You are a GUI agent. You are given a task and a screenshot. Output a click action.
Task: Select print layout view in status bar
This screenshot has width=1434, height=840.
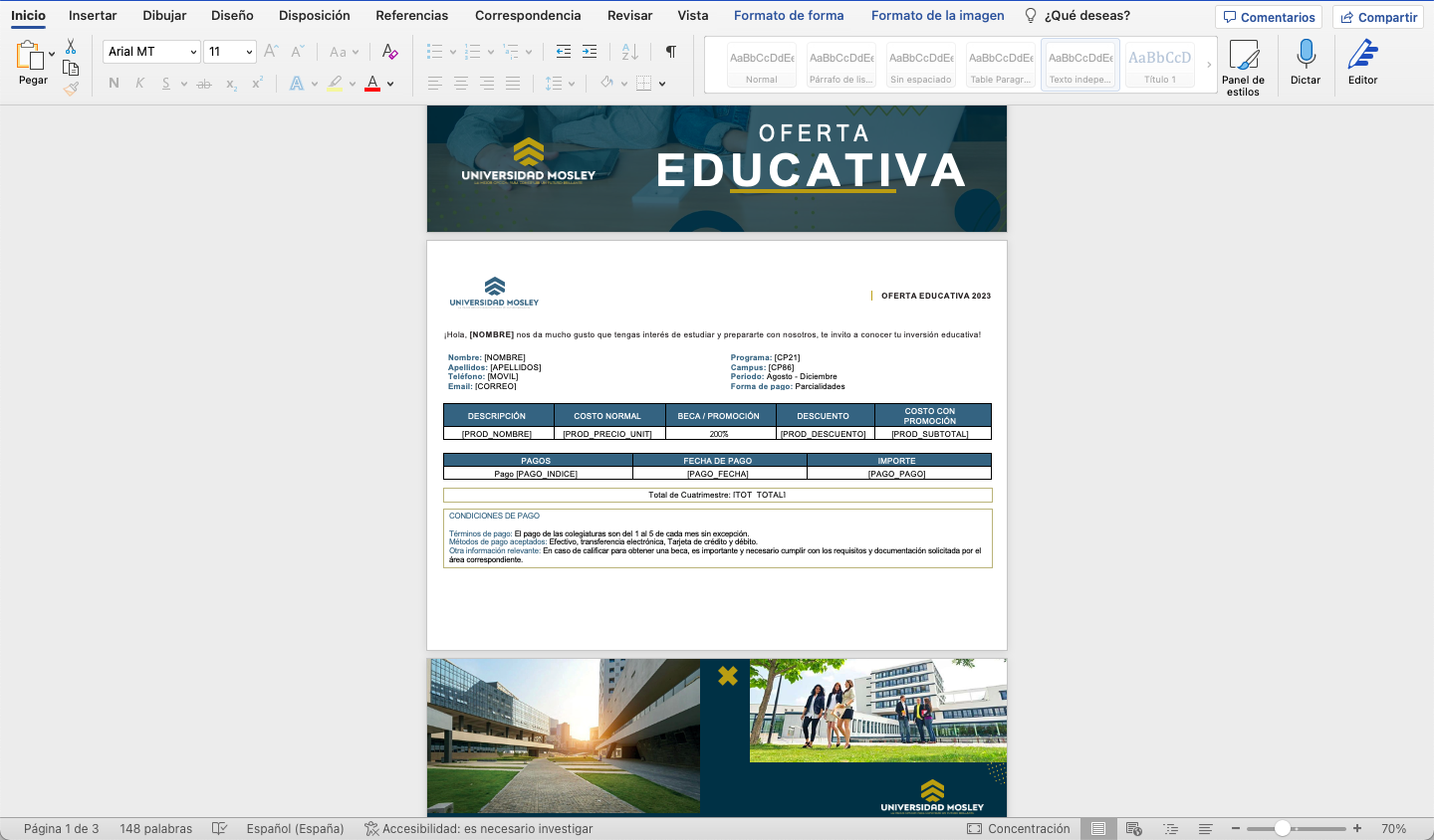1097,828
